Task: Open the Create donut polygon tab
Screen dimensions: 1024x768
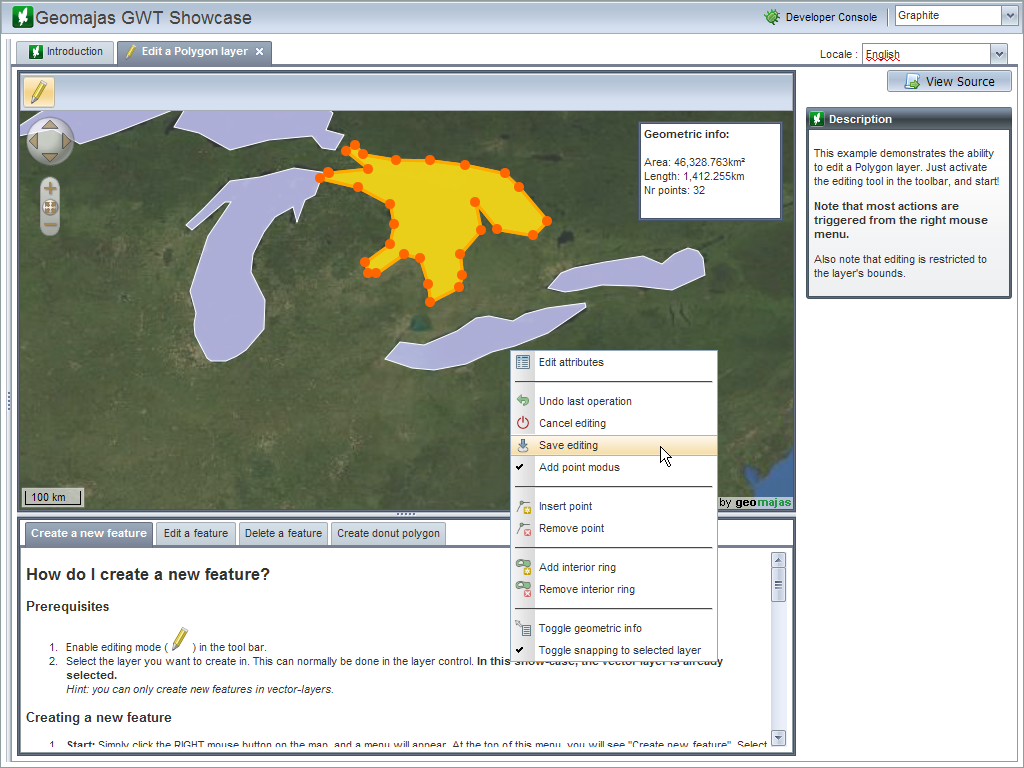Action: (388, 533)
